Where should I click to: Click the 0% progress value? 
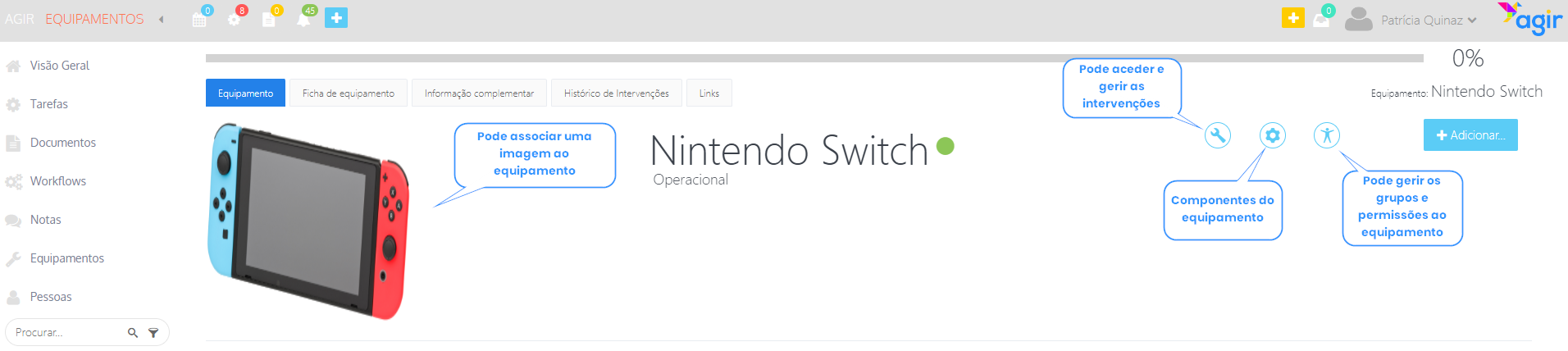[1468, 58]
